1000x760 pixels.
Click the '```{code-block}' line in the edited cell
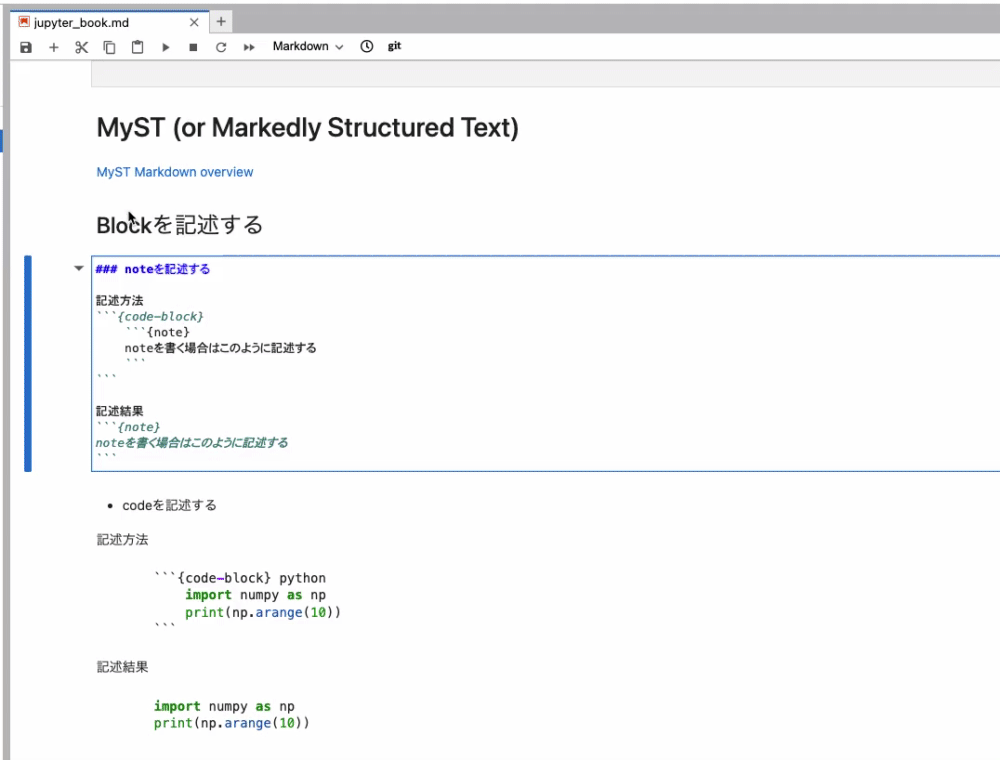point(150,317)
